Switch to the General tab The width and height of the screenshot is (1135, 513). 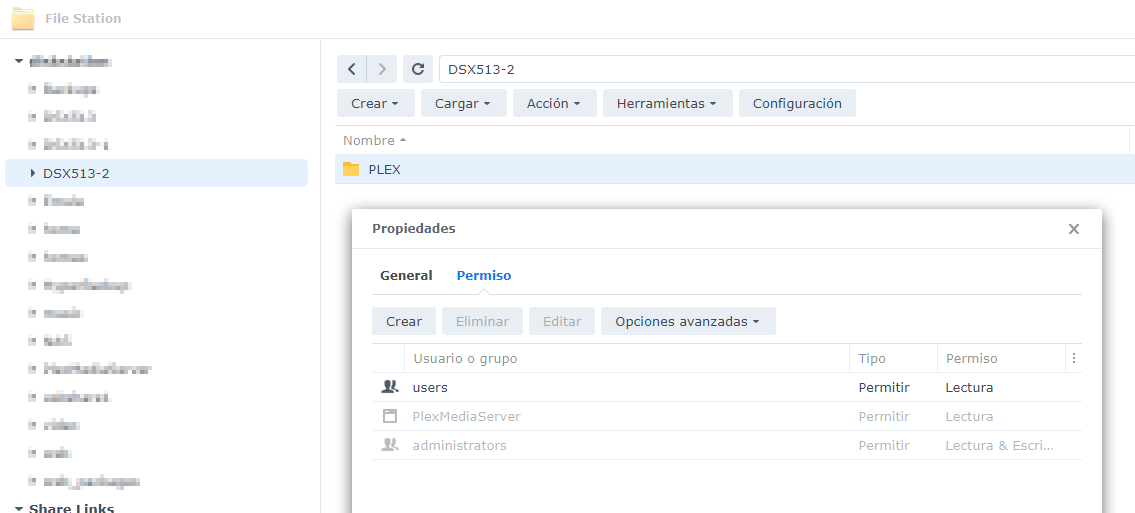(x=406, y=276)
